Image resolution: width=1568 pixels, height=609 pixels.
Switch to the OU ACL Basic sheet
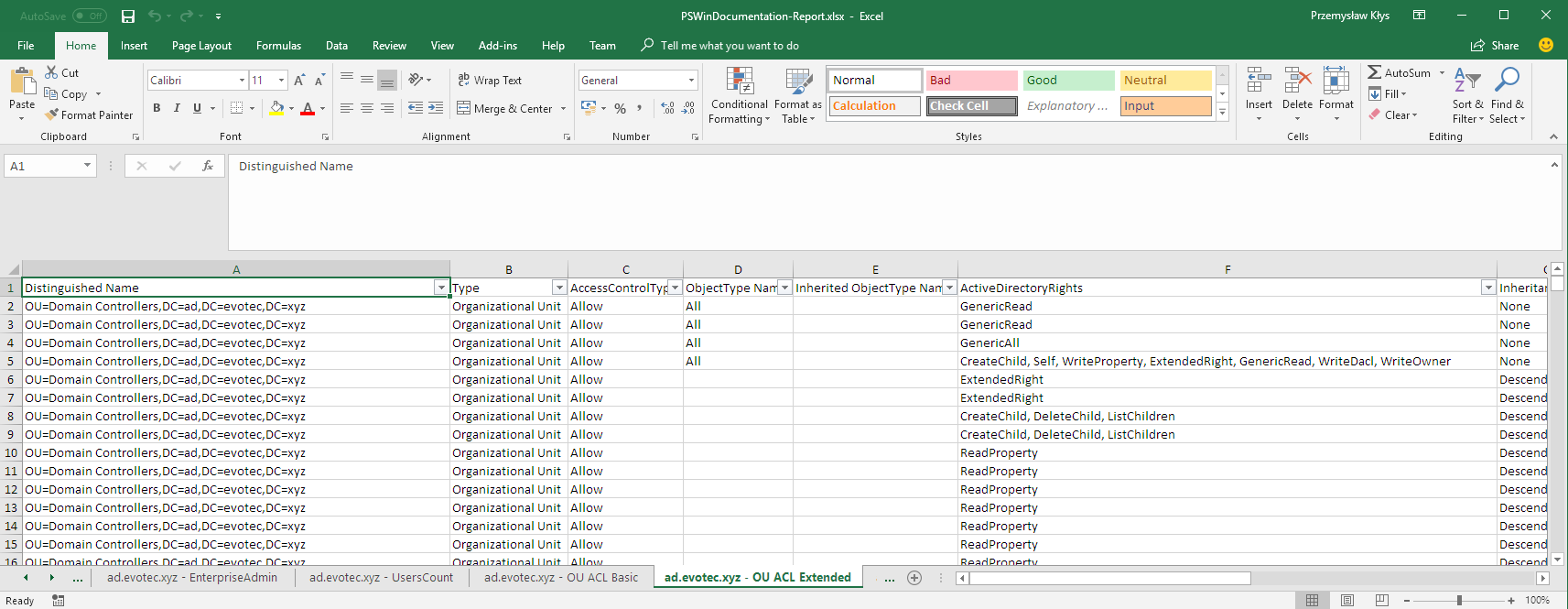point(560,578)
